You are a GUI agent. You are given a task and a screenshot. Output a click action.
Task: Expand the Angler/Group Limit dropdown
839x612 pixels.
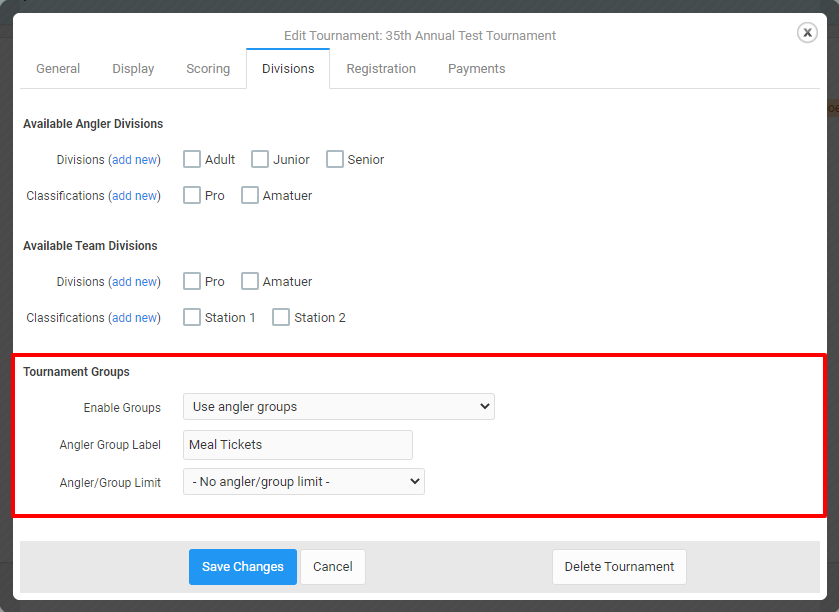(x=304, y=481)
